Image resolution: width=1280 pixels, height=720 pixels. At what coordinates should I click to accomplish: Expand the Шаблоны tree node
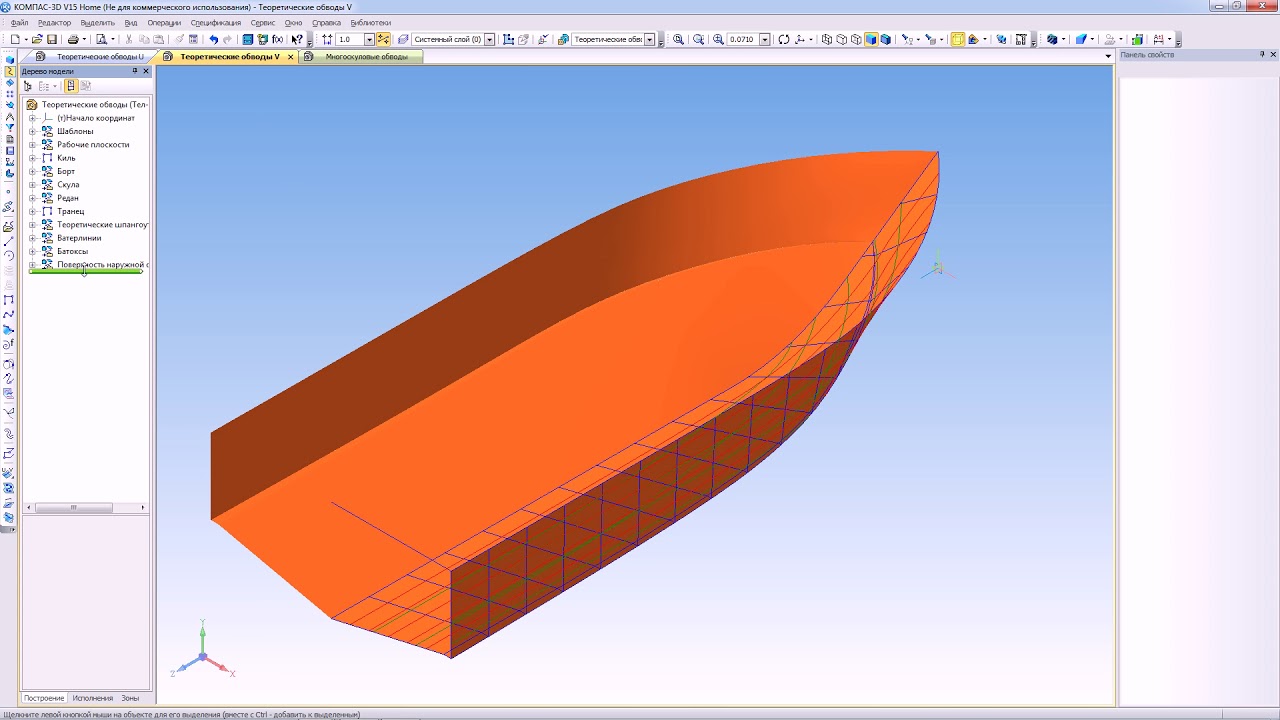click(x=32, y=131)
